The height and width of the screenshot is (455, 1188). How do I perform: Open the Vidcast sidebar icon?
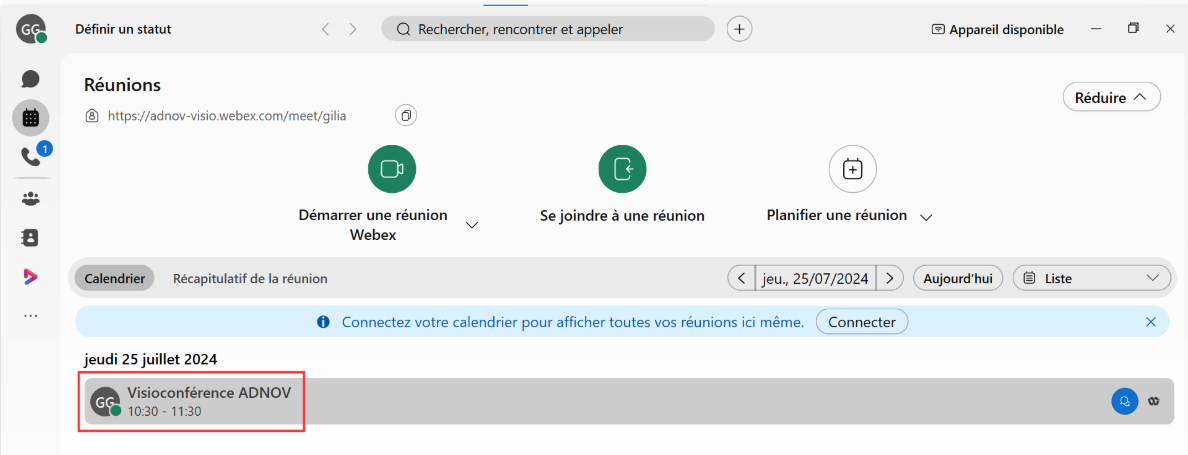click(30, 276)
